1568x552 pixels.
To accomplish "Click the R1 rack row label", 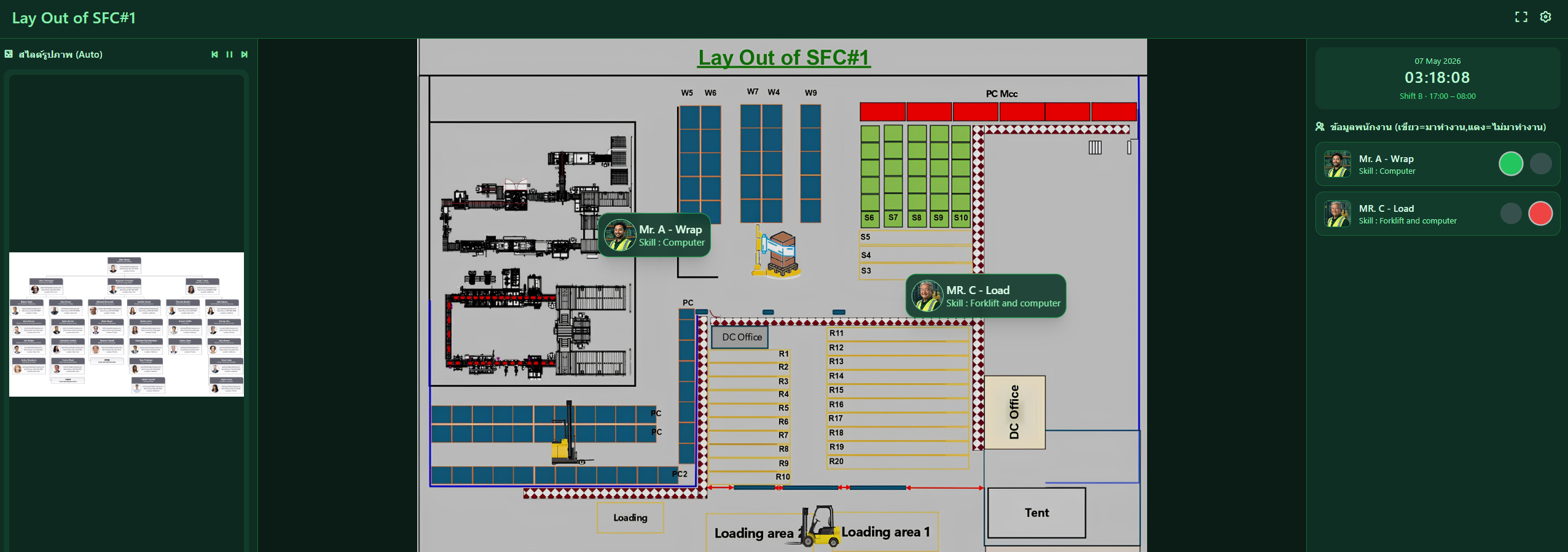I will click(783, 354).
